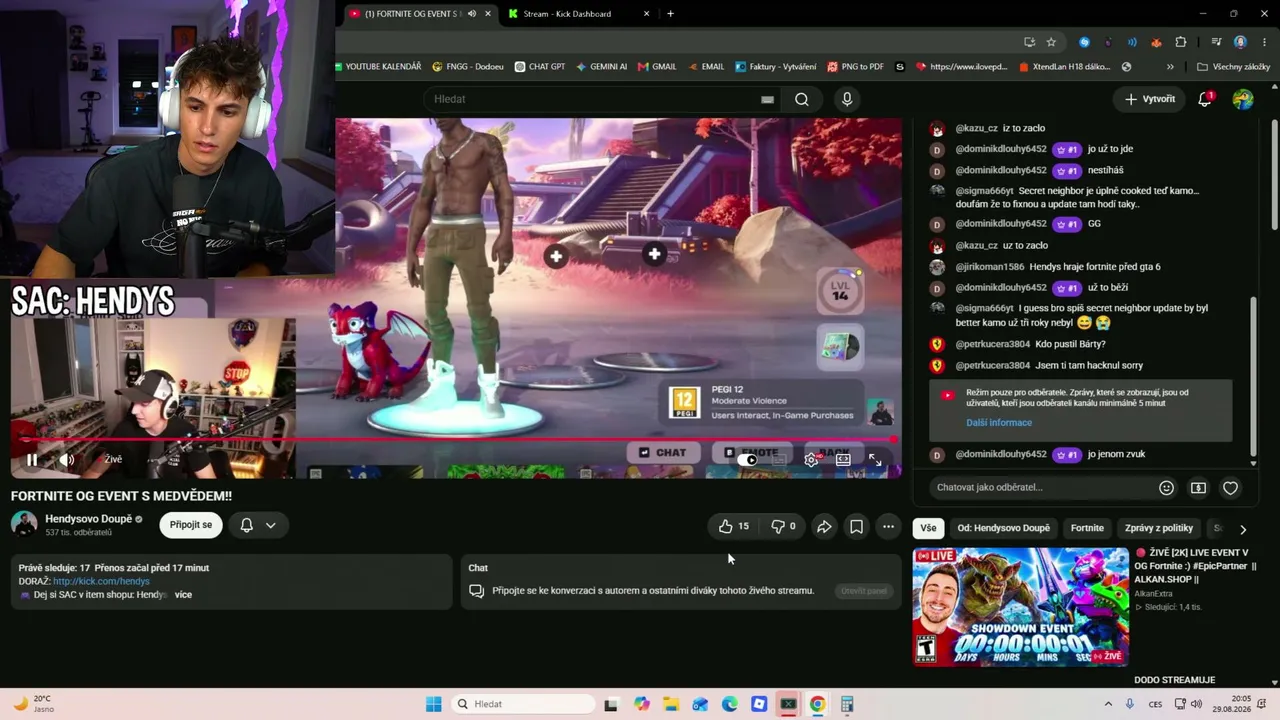Open the Showdown Event live video thumbnail

tap(1020, 607)
